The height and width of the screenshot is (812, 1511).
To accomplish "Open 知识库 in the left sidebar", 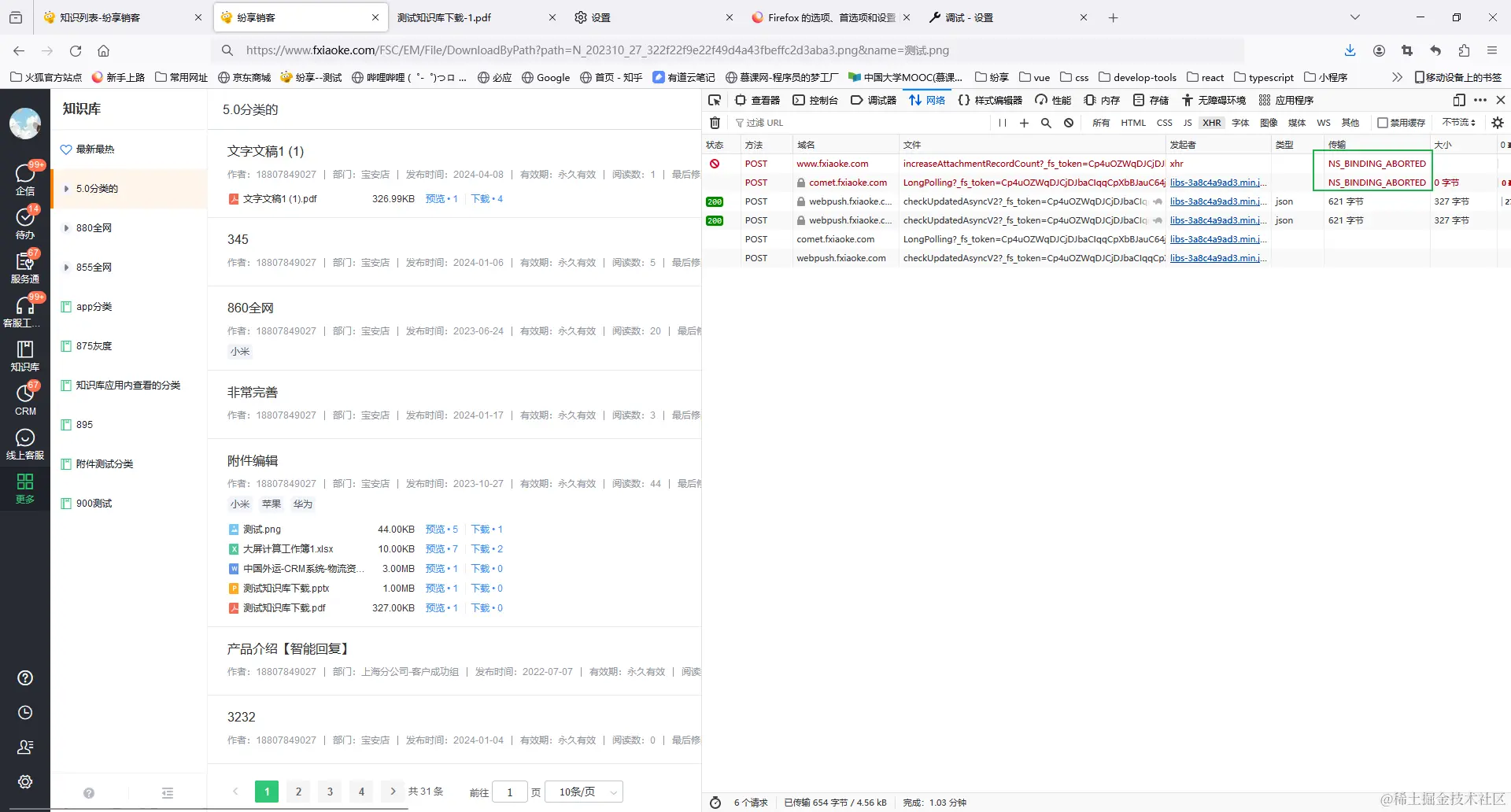I will pyautogui.click(x=25, y=356).
